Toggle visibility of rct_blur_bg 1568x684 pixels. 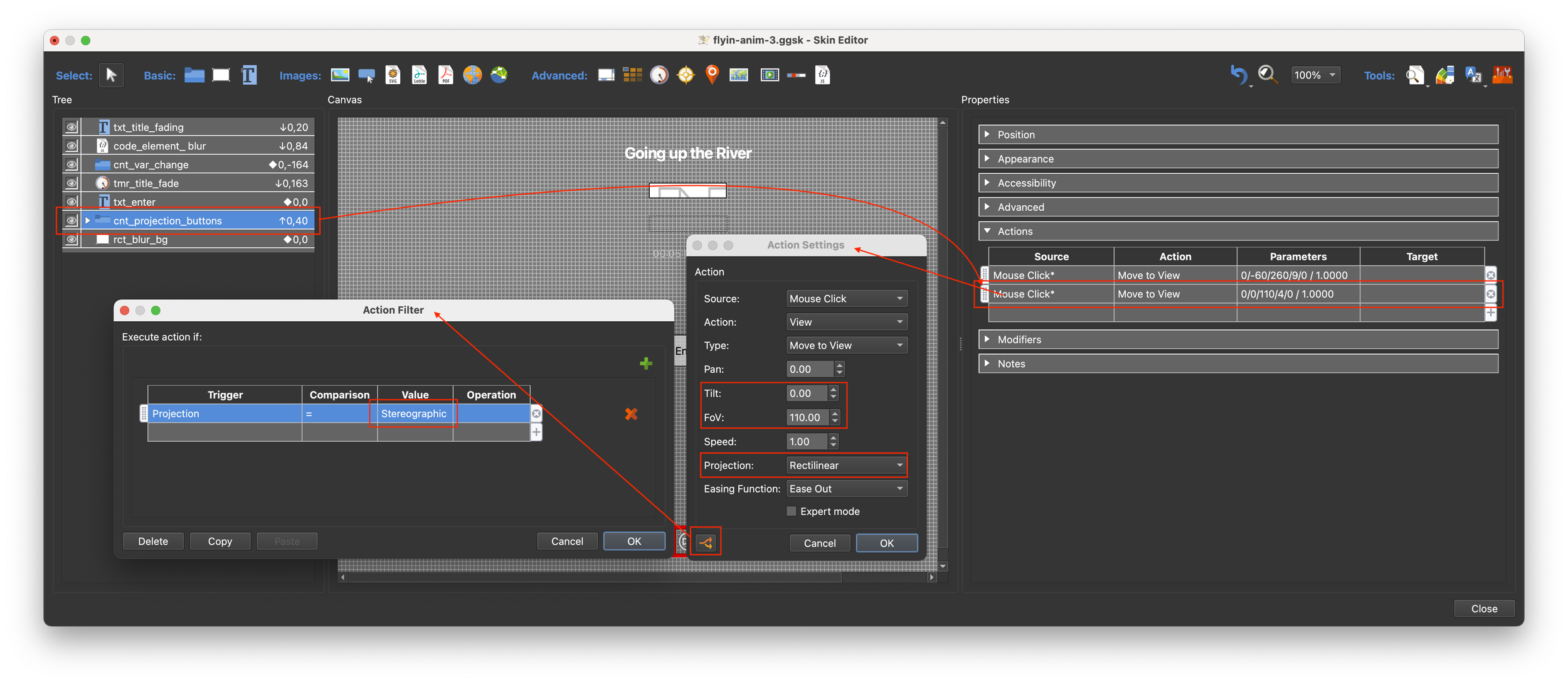(x=72, y=240)
